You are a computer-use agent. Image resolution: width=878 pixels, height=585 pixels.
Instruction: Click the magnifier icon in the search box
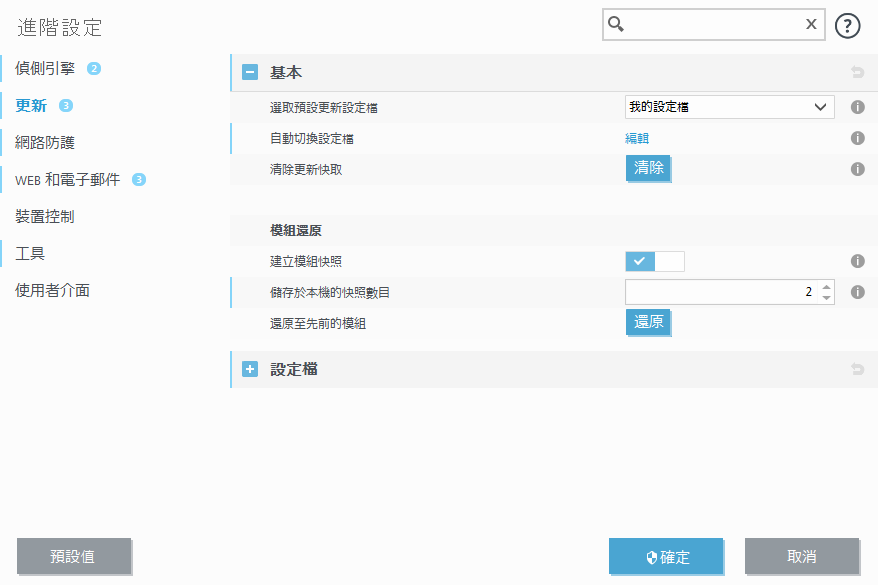click(x=617, y=24)
